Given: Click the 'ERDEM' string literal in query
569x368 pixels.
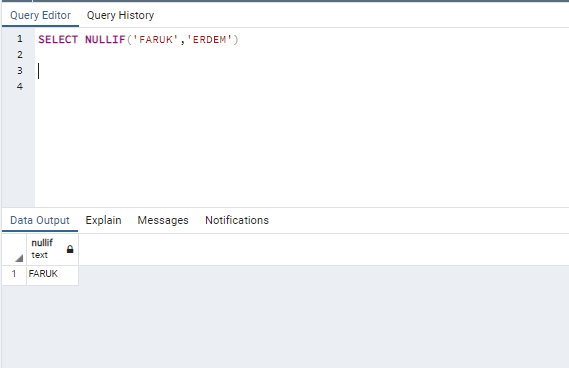Looking at the screenshot, I should pos(209,40).
